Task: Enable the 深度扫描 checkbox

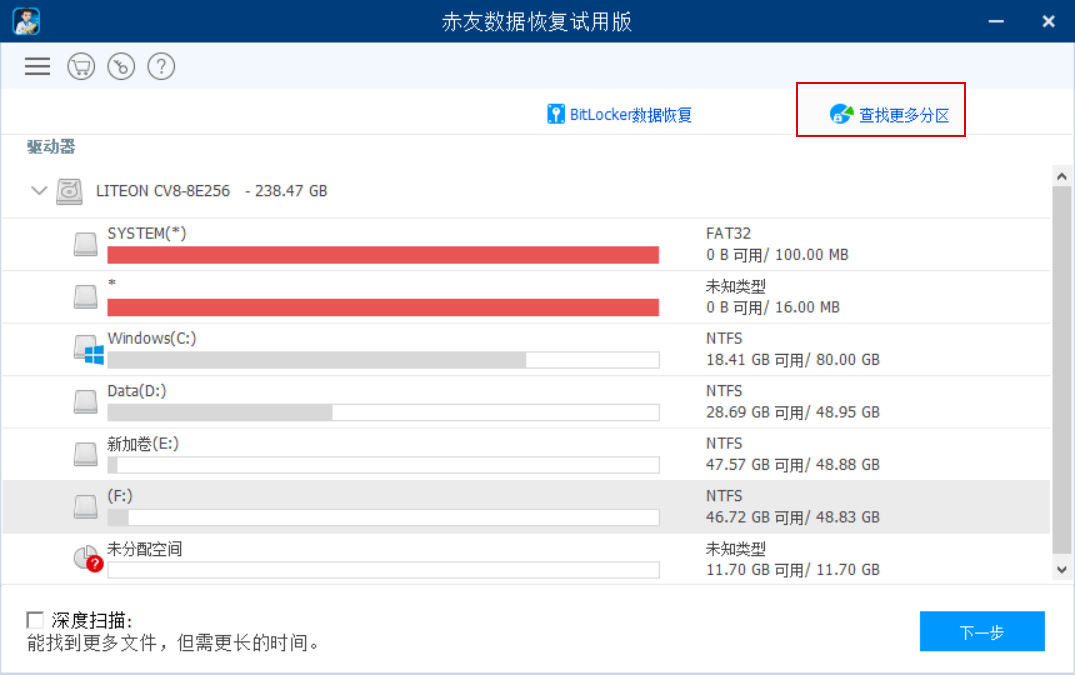Action: pos(35,620)
